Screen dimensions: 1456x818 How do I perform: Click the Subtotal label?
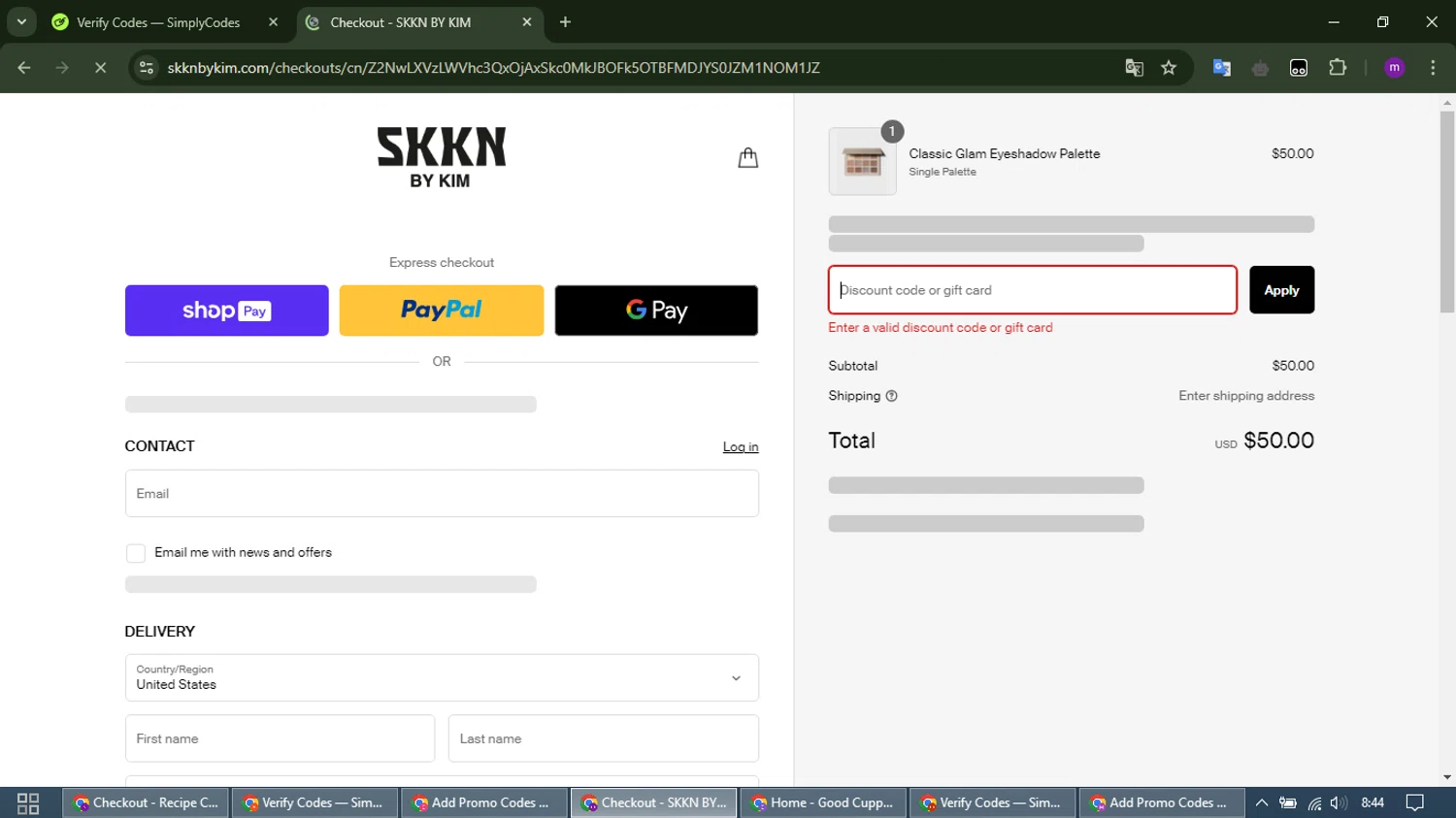pos(852,366)
